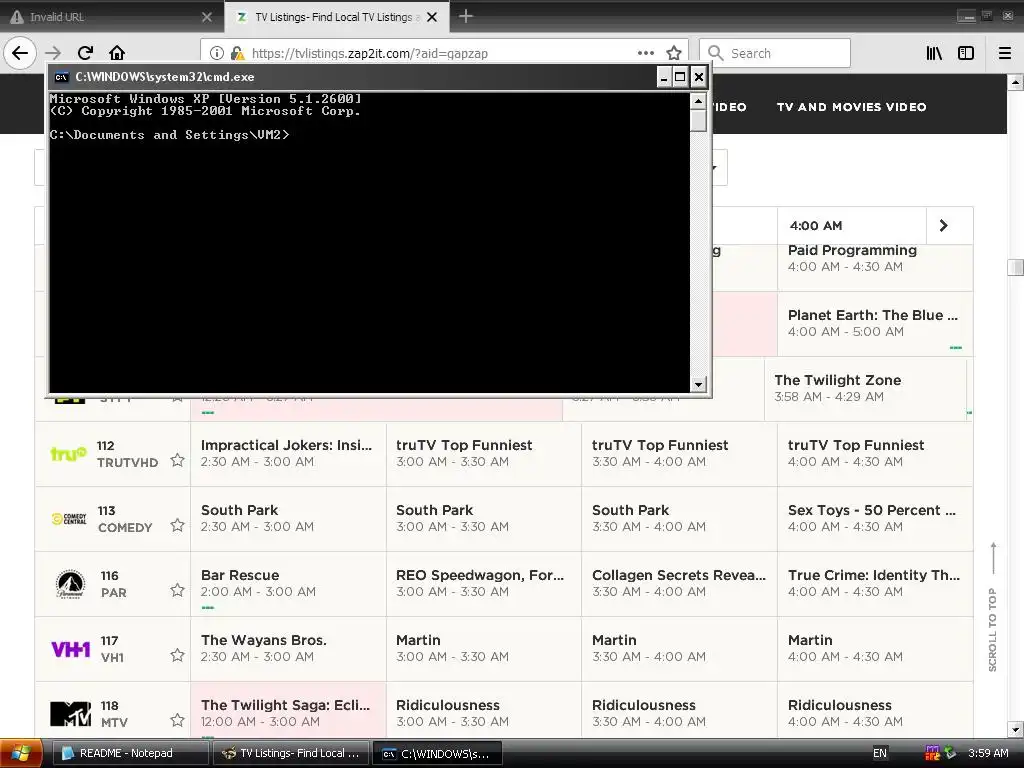Screen dimensions: 1024x768
Task: Favorite the PAR channel star
Action: tap(177, 590)
